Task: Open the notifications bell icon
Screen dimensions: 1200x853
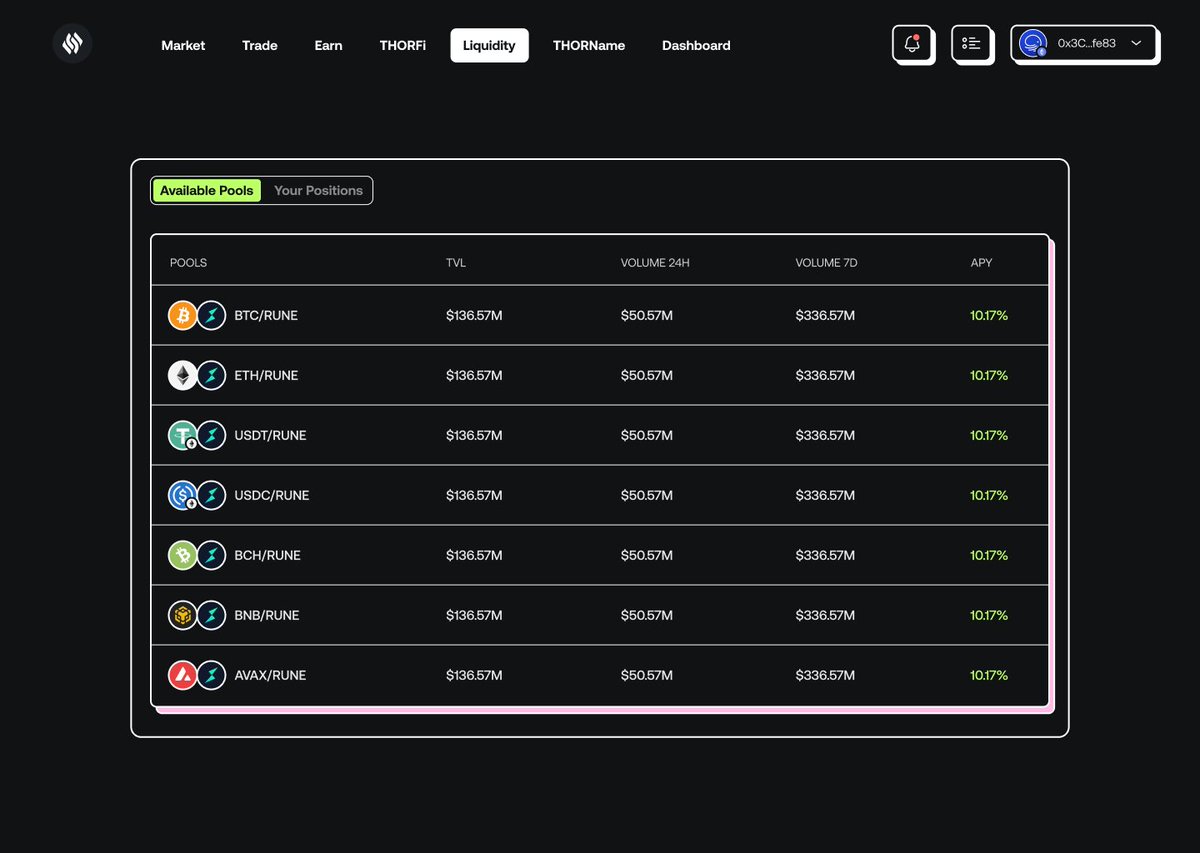Action: click(912, 44)
